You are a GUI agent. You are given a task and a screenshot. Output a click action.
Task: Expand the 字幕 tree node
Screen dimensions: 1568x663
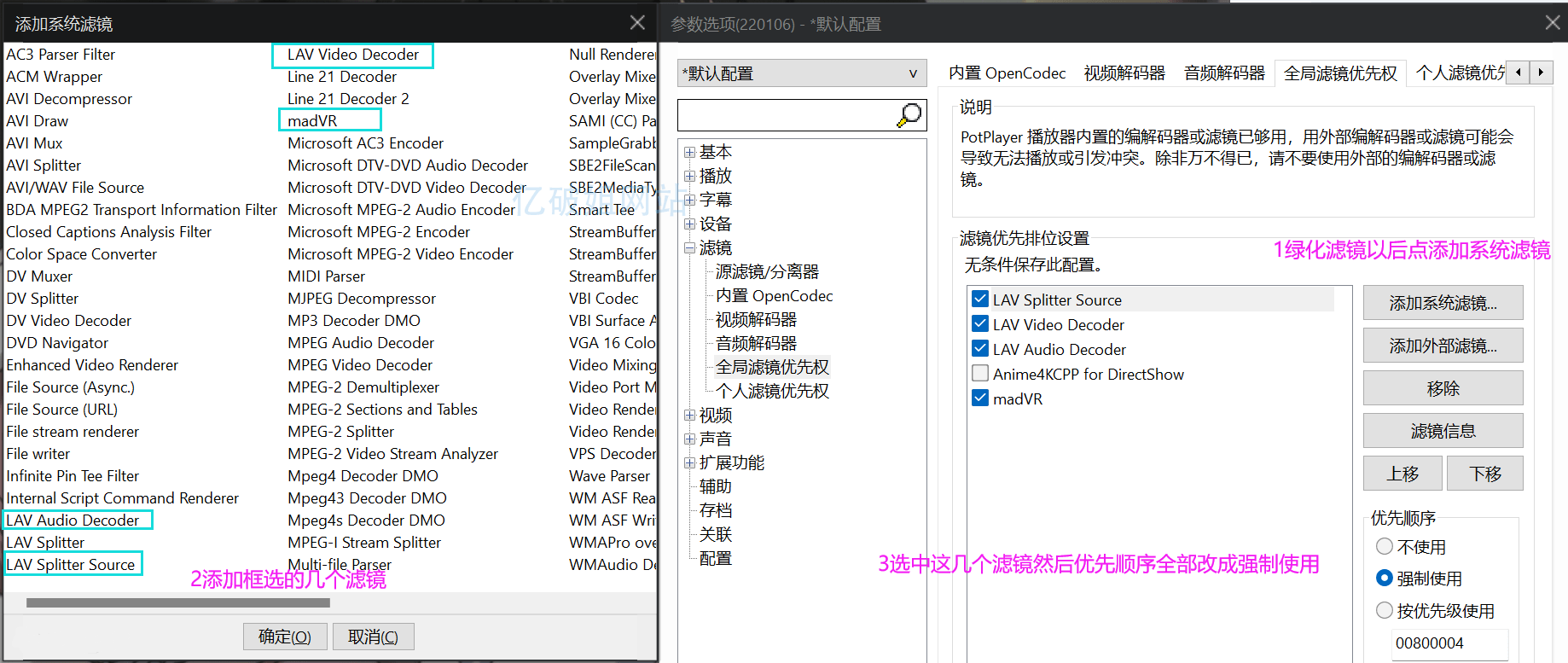[689, 201]
